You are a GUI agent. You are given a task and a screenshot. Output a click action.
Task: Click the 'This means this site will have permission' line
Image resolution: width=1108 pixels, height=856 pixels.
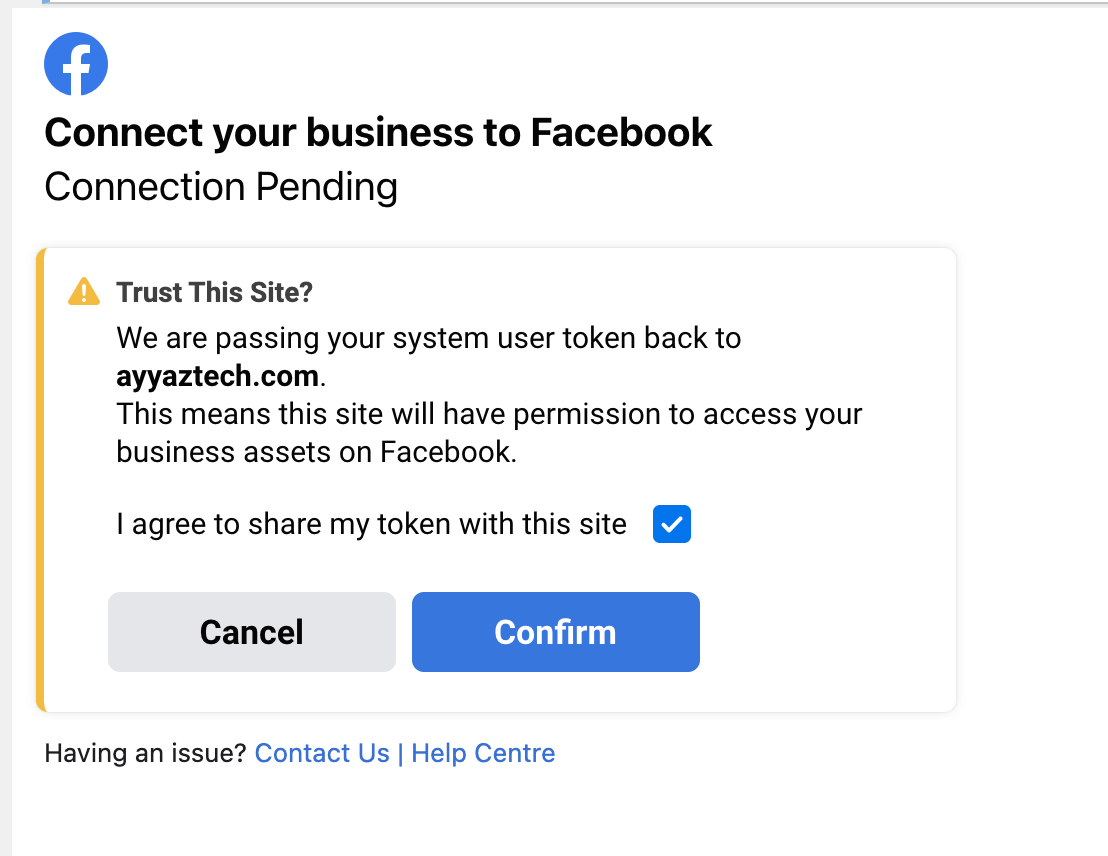click(489, 413)
